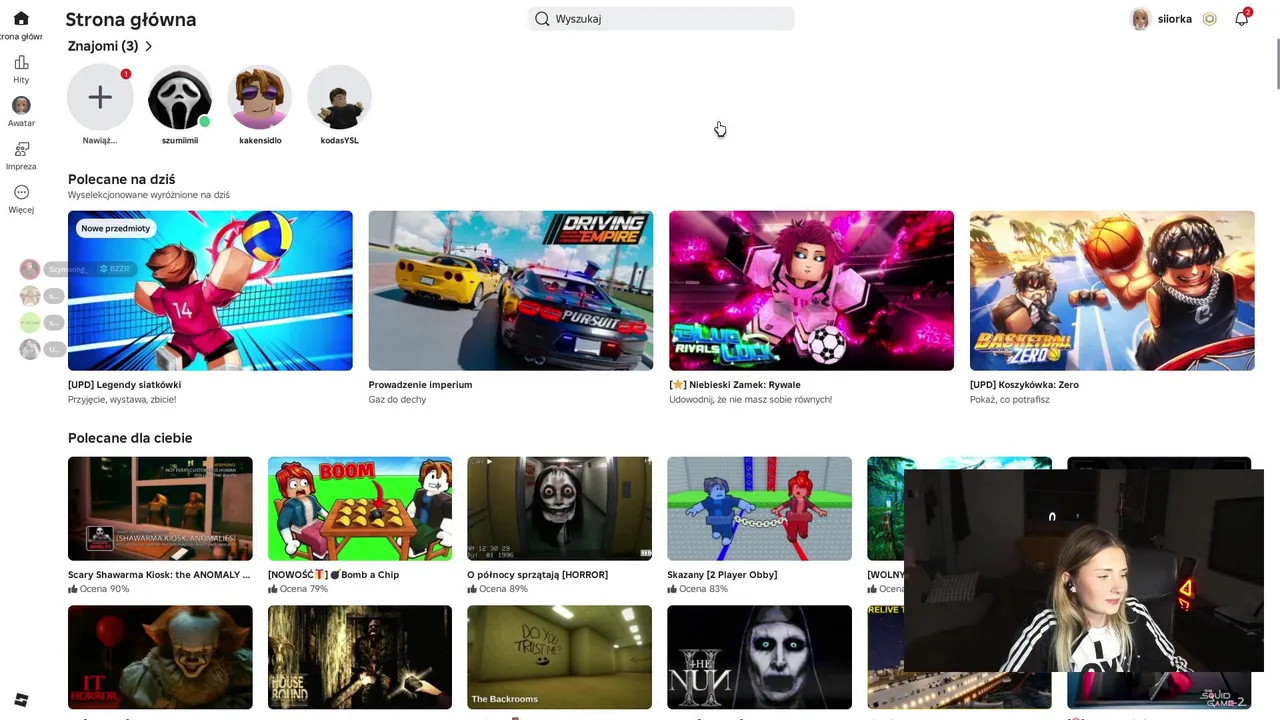Open the Impreza party icon in sidebar
The width and height of the screenshot is (1280, 720).
pyautogui.click(x=21, y=149)
